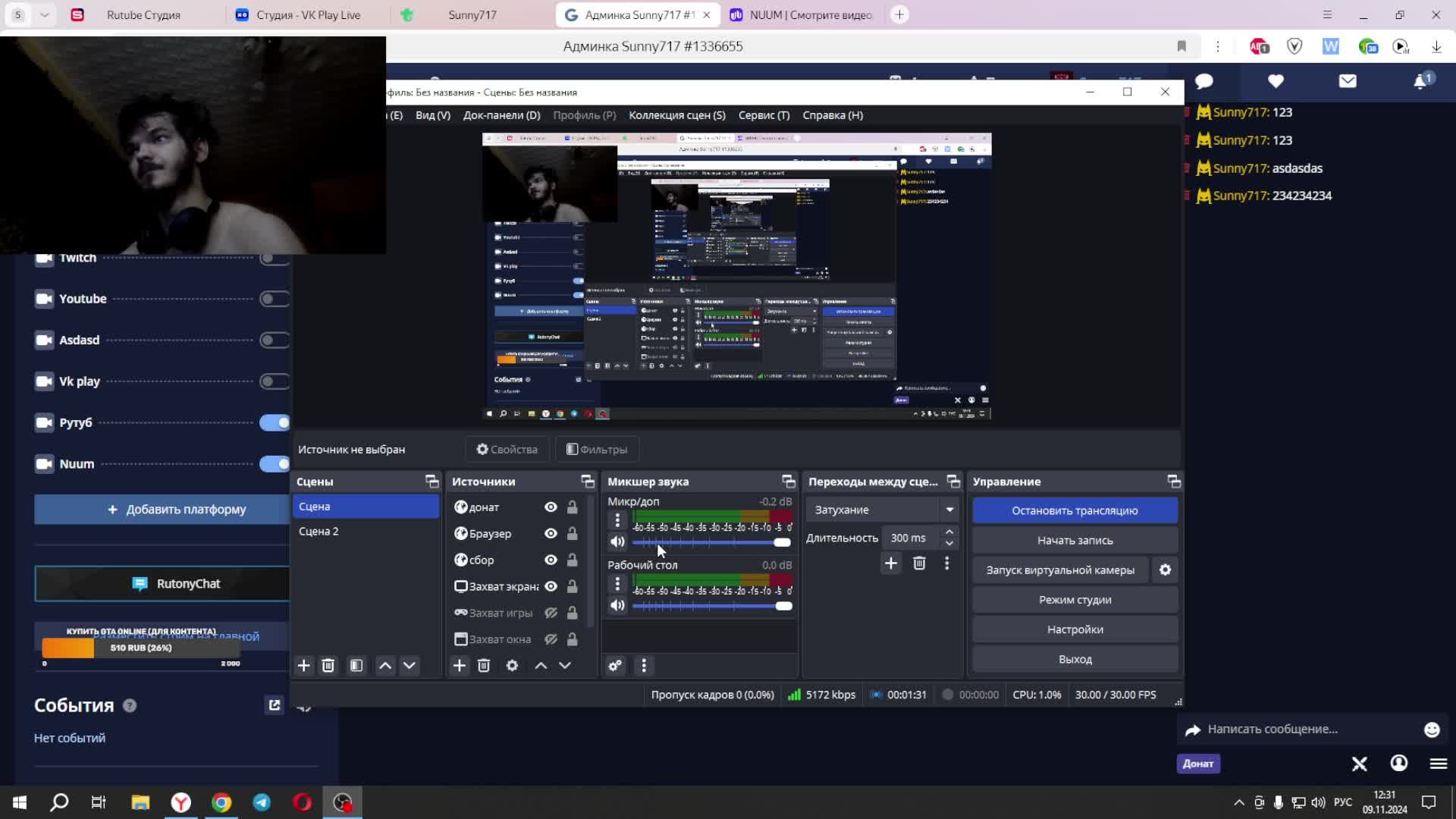Adjust Микр/доп volume slider

(711, 542)
